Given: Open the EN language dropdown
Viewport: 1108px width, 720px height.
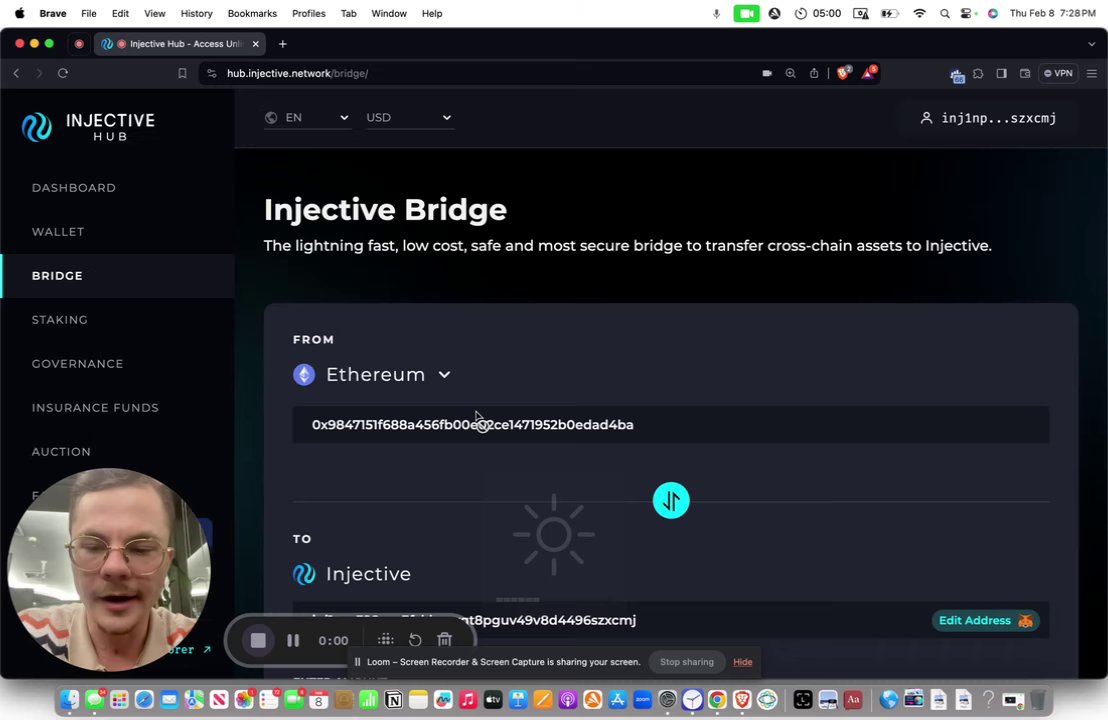Looking at the screenshot, I should pos(307,117).
